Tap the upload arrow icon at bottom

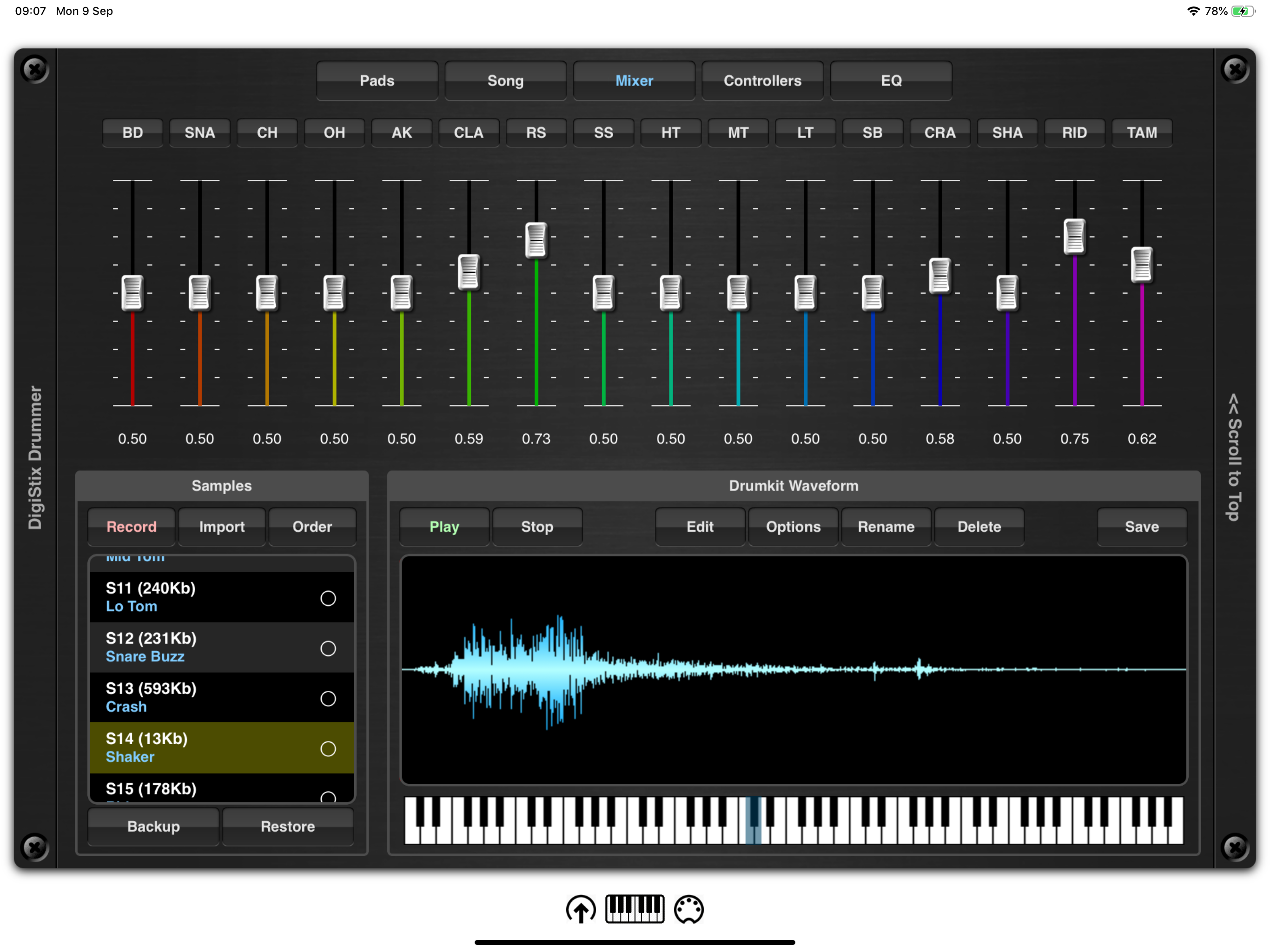click(x=581, y=909)
